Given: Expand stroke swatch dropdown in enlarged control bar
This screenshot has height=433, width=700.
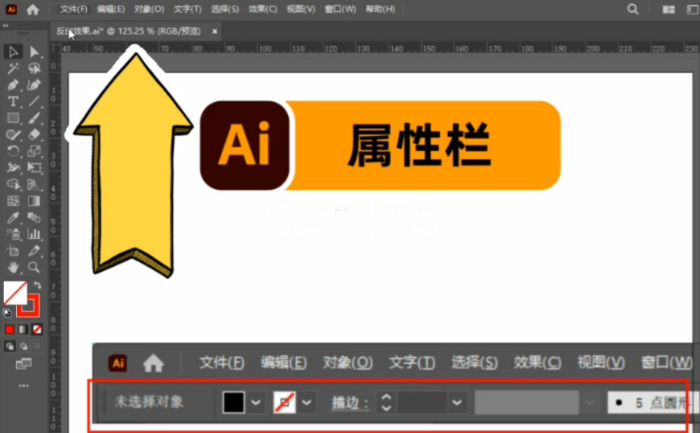Looking at the screenshot, I should [306, 403].
